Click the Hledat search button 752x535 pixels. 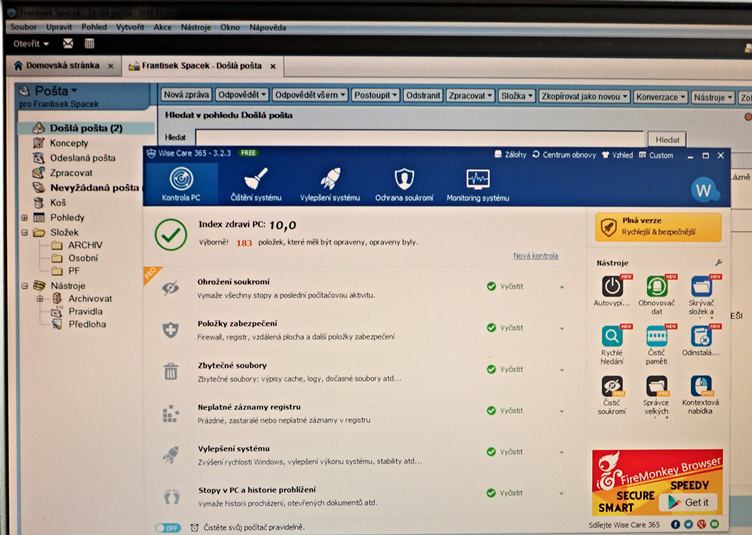point(667,140)
